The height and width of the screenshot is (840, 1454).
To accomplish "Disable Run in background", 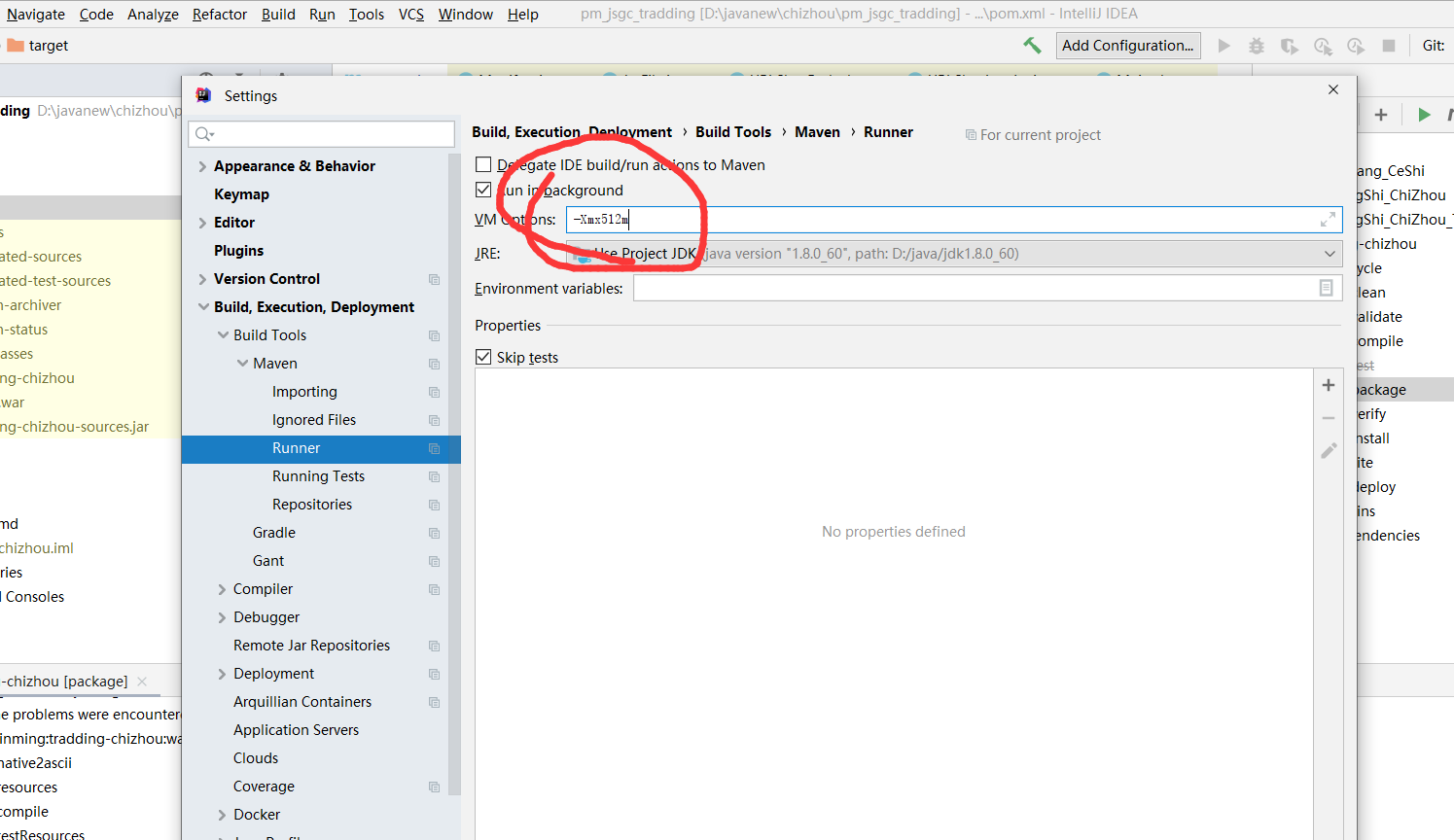I will [x=483, y=190].
